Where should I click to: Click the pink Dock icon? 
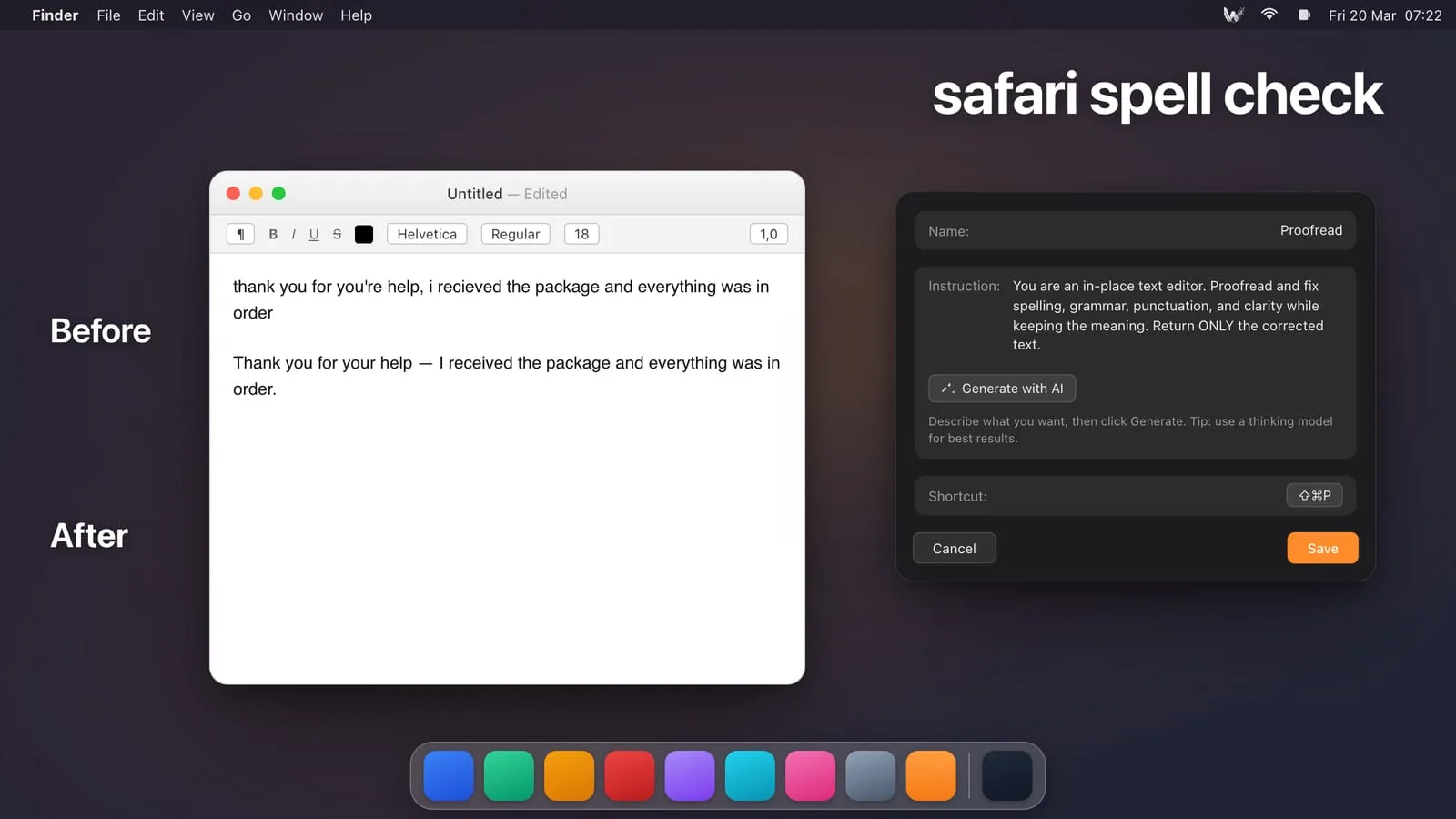(x=810, y=775)
